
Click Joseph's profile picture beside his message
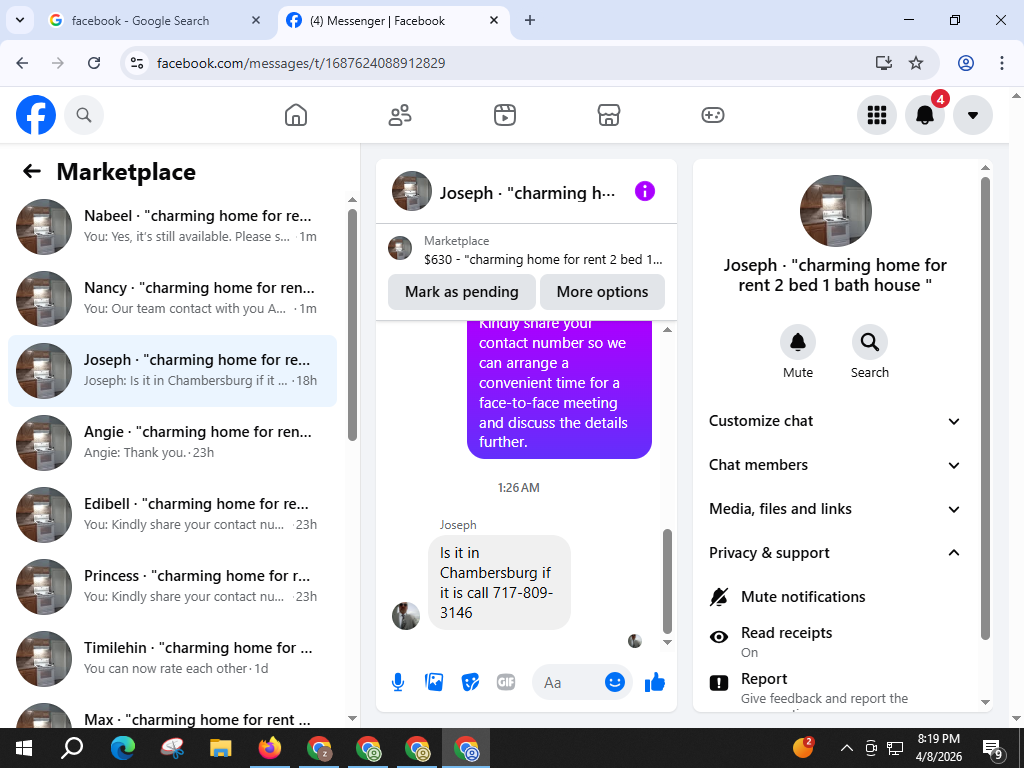point(406,615)
